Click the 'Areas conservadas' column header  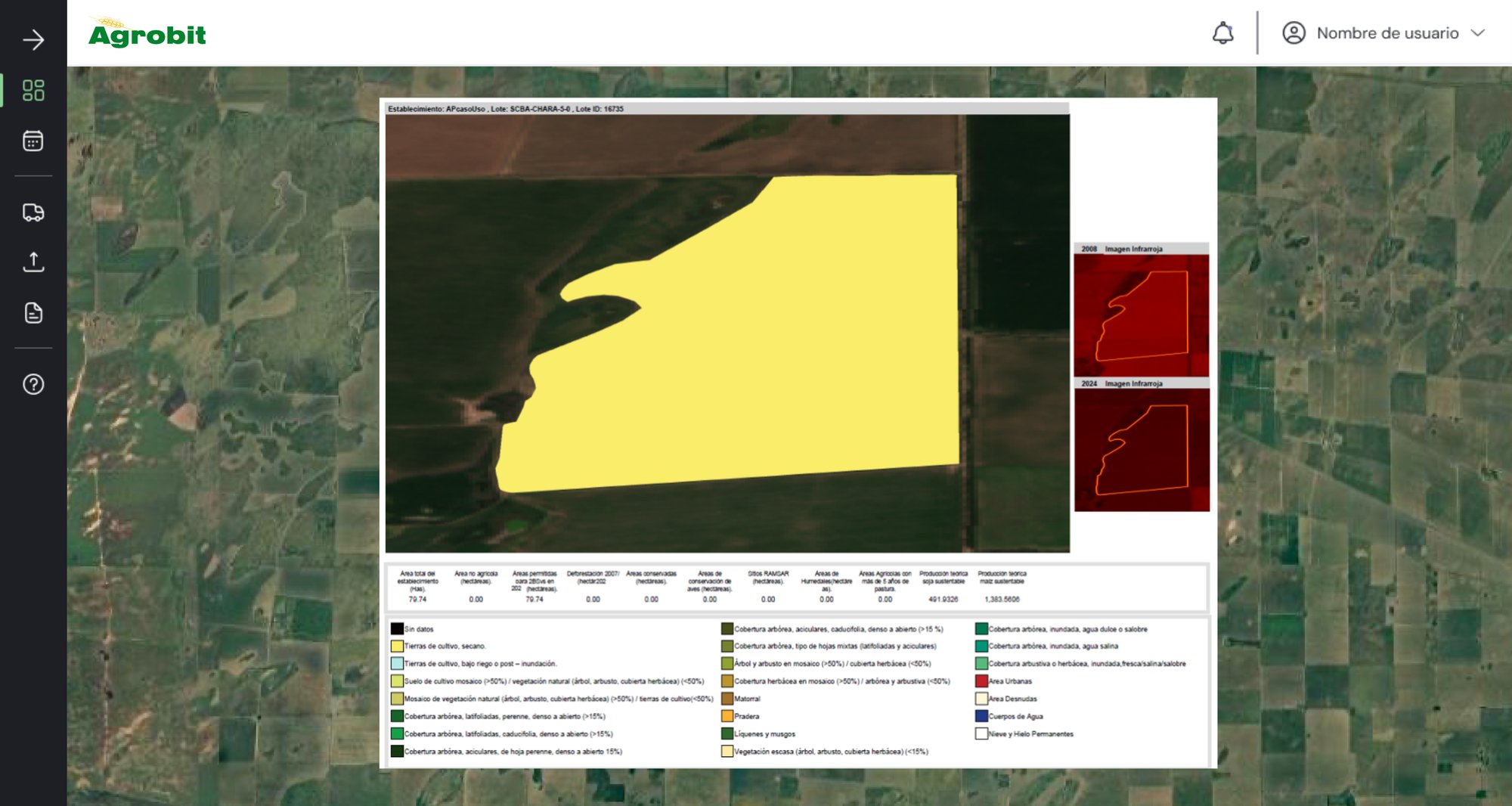tap(651, 578)
